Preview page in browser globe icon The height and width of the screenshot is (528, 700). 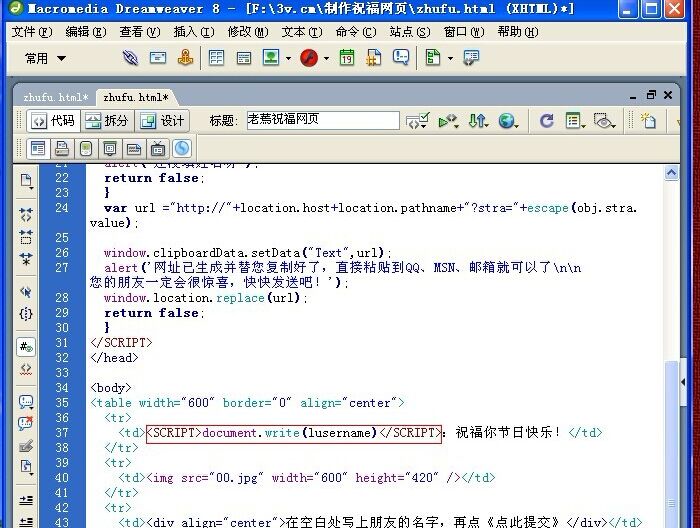coord(508,121)
